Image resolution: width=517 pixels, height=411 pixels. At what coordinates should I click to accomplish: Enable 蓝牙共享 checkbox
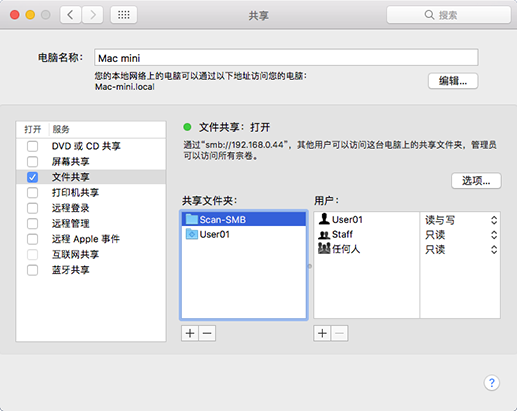click(x=32, y=270)
